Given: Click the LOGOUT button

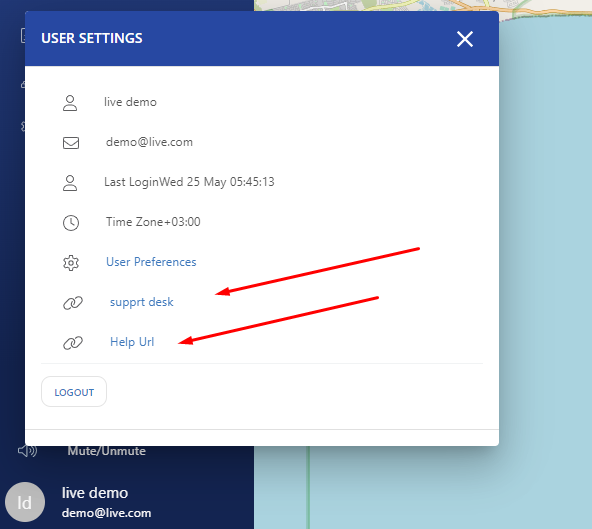Looking at the screenshot, I should pyautogui.click(x=74, y=392).
